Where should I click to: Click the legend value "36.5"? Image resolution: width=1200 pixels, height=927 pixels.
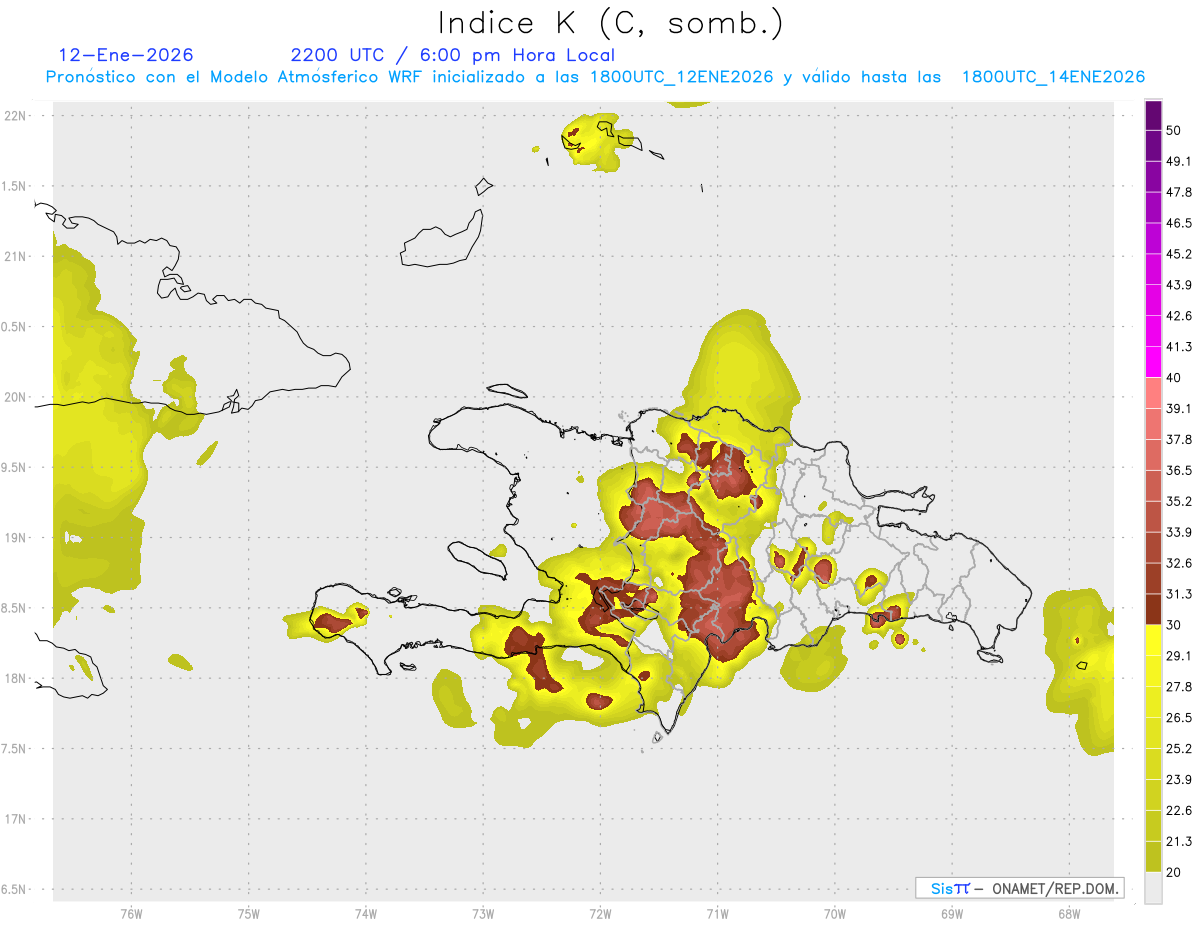coord(1179,470)
